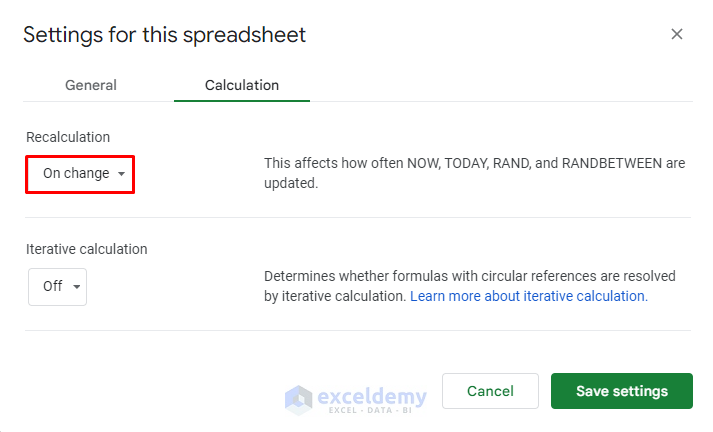
Task: Select the Calculation tab
Action: (x=242, y=86)
